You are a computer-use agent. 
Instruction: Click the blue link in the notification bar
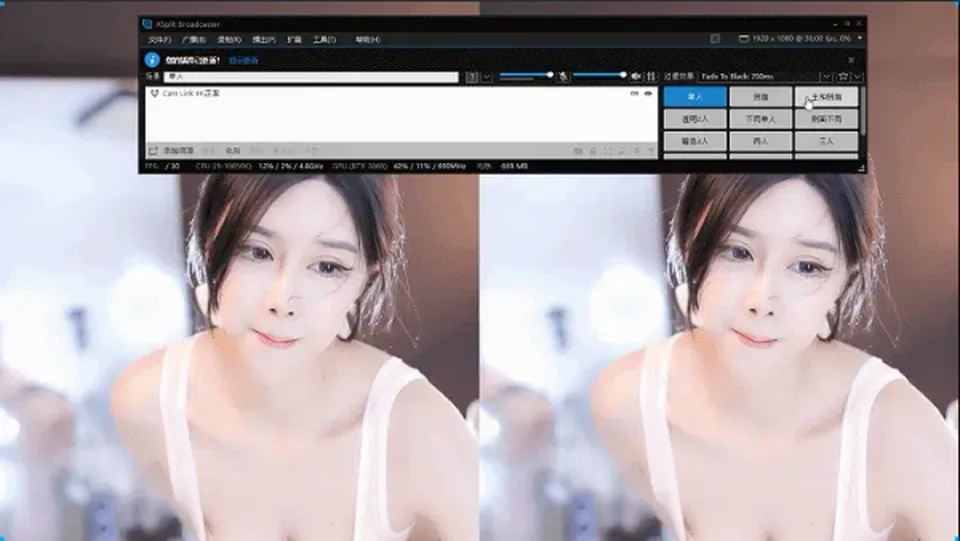click(x=244, y=61)
